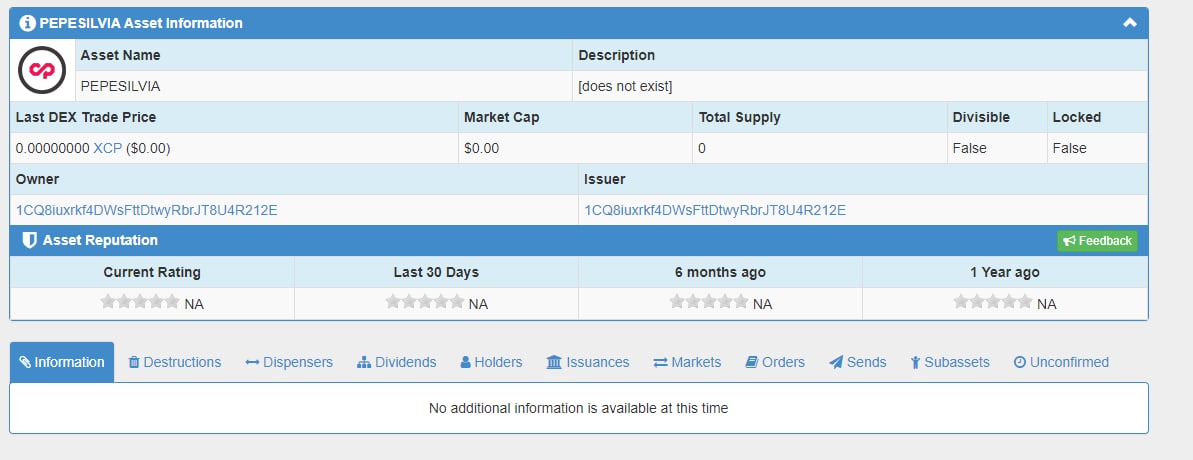1193x460 pixels.
Task: Collapse the PEPESILVIA Asset Information panel
Action: tap(1130, 23)
